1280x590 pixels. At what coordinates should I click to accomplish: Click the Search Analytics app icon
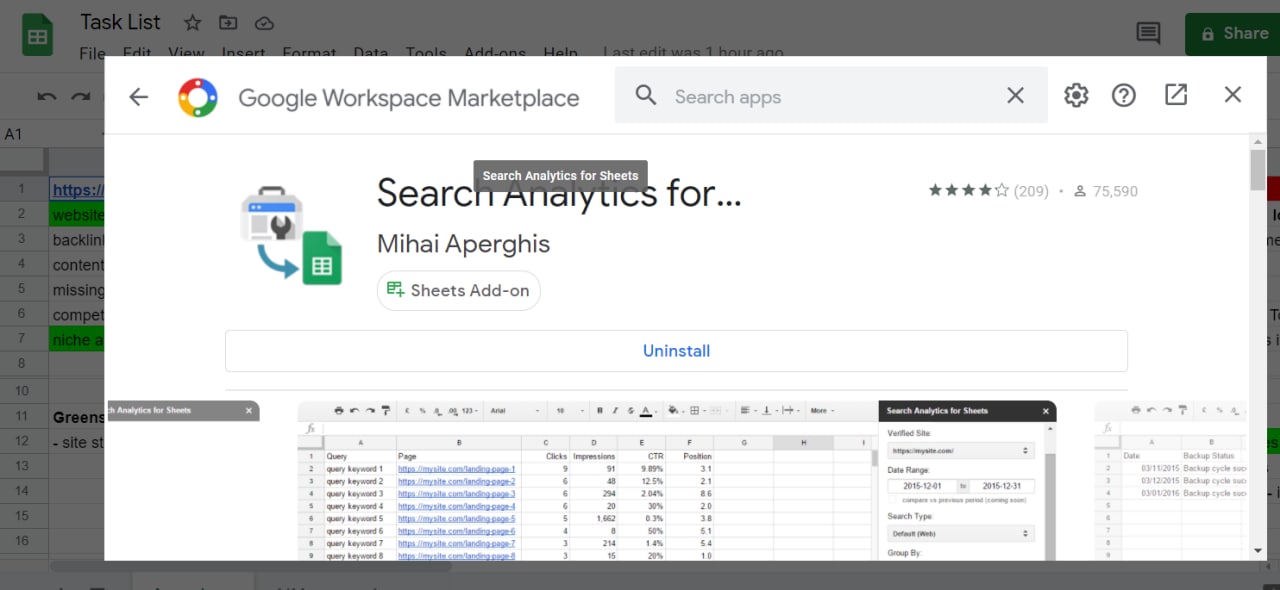(x=292, y=235)
